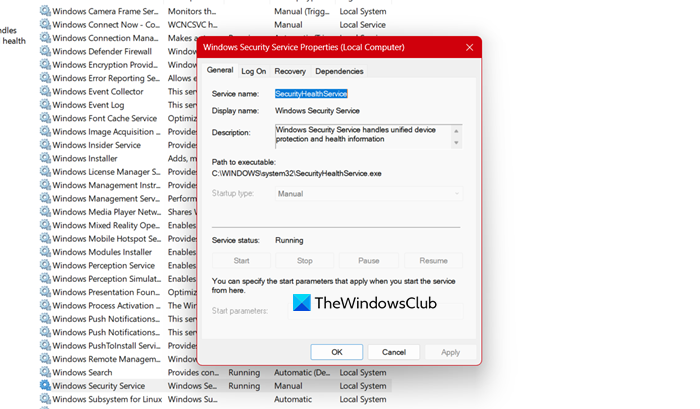The image size is (700, 409).
Task: Click the Pause service button
Action: coord(369,260)
